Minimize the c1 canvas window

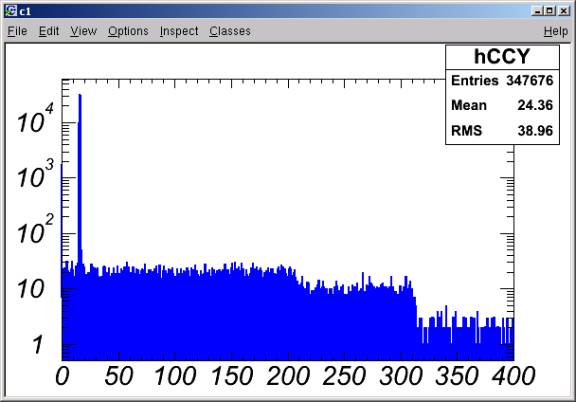[537, 11]
